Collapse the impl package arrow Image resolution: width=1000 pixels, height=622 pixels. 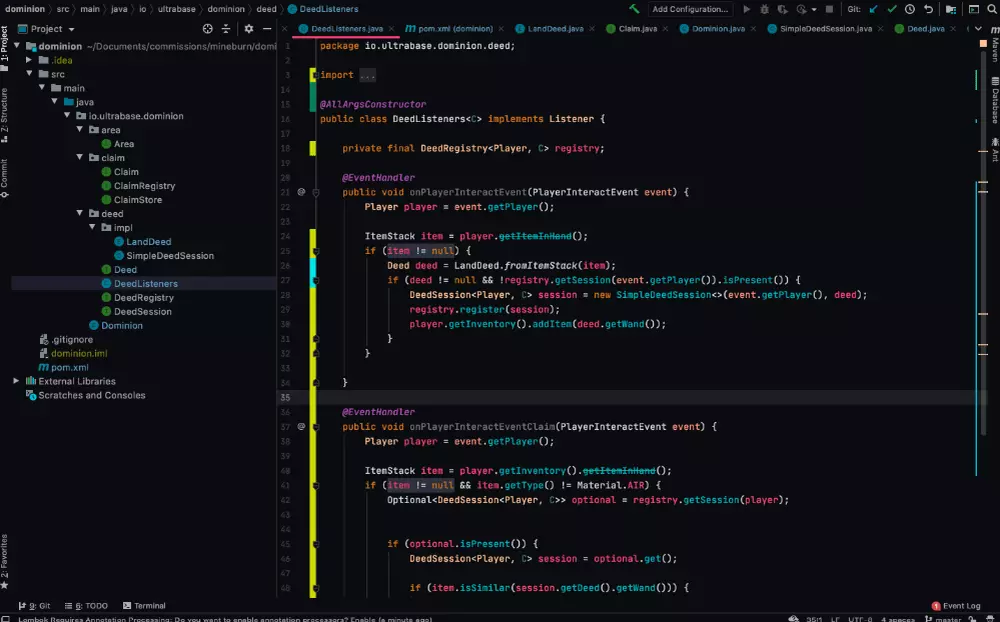(x=92, y=227)
